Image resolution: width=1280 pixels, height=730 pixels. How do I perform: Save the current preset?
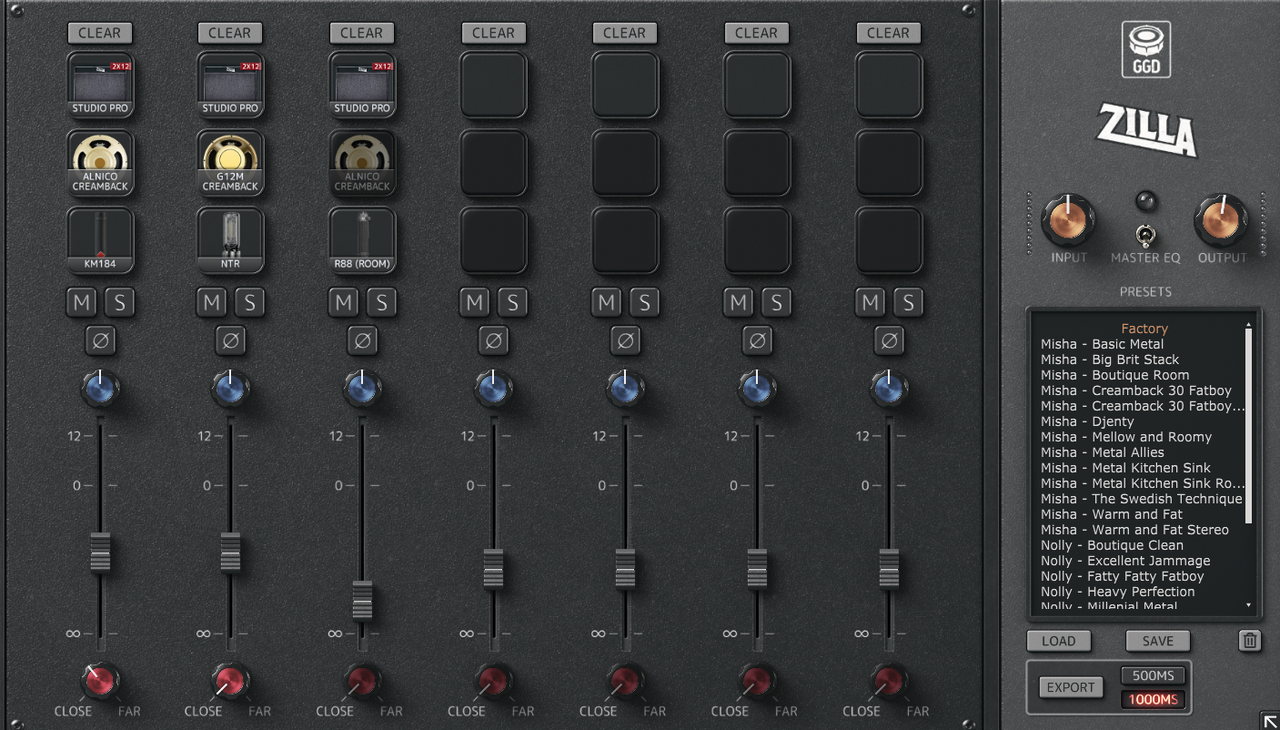pos(1158,641)
